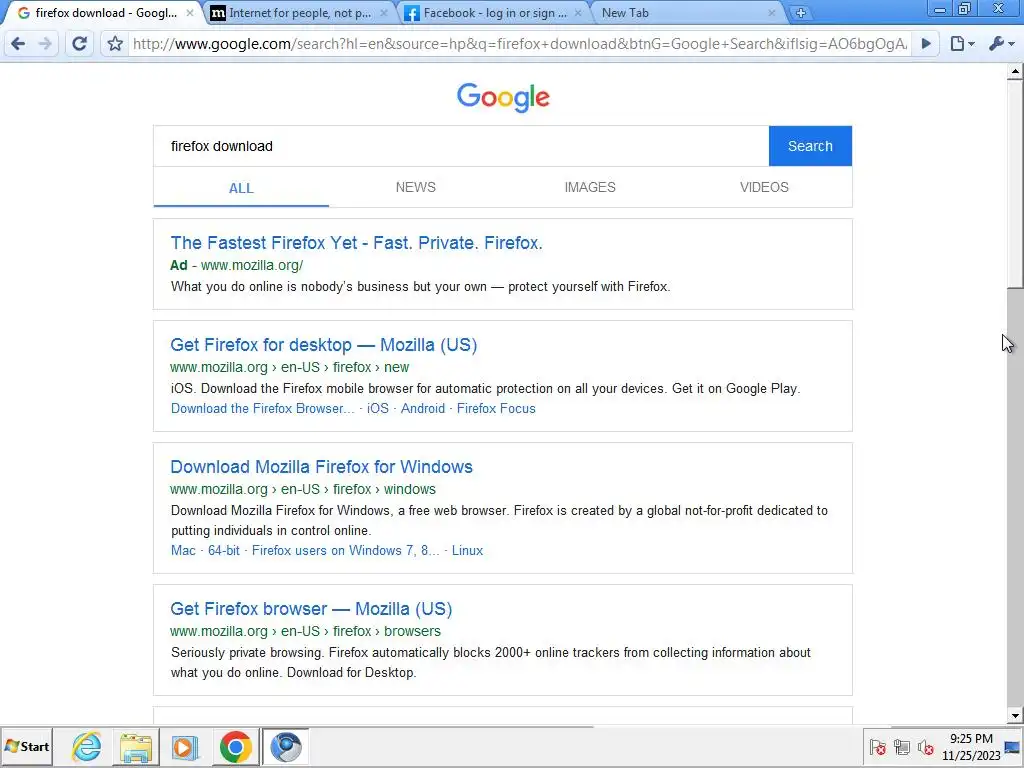Viewport: 1024px width, 768px height.
Task: Open The Fastest Firefox Yet ad link
Action: point(357,243)
